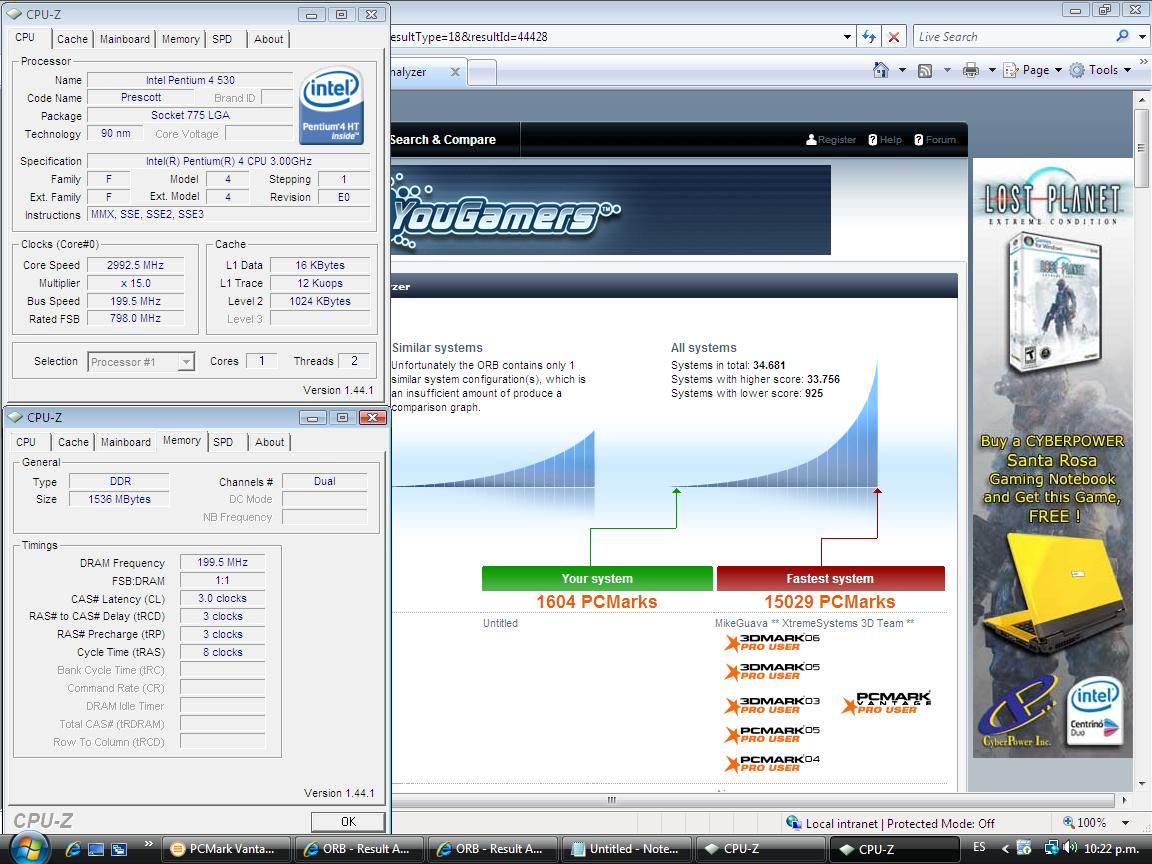Click Search & Compare on ORB header
The height and width of the screenshot is (864, 1152).
click(x=443, y=140)
